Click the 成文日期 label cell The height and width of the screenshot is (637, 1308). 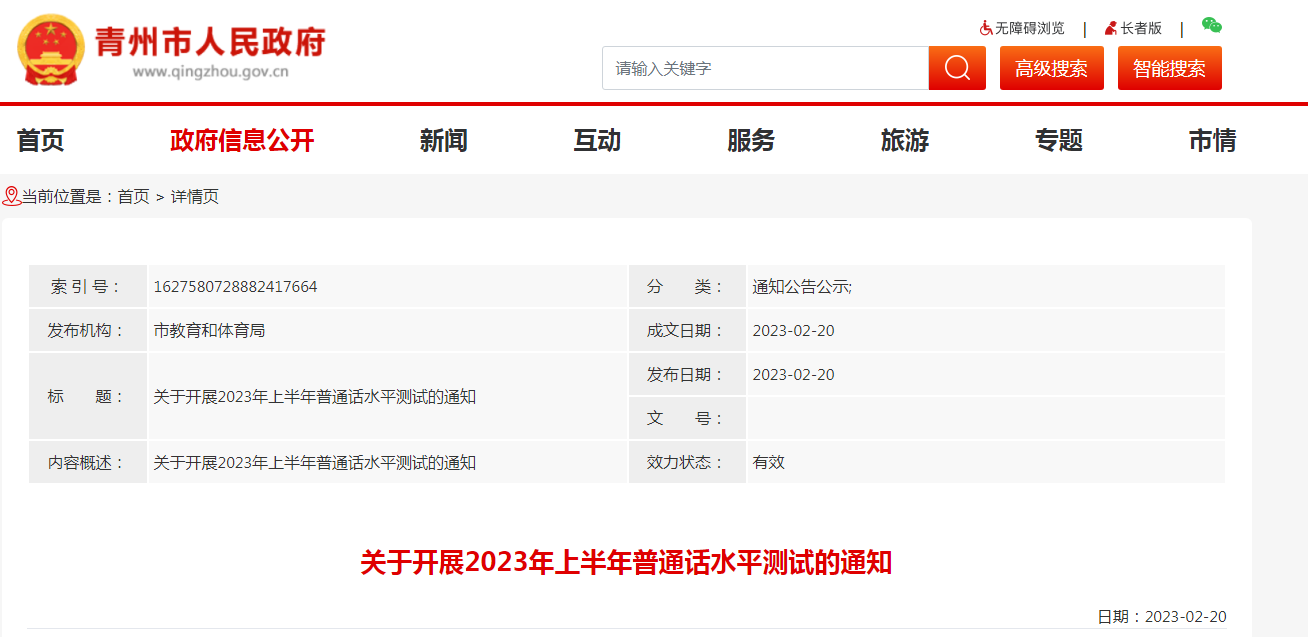[x=687, y=330]
